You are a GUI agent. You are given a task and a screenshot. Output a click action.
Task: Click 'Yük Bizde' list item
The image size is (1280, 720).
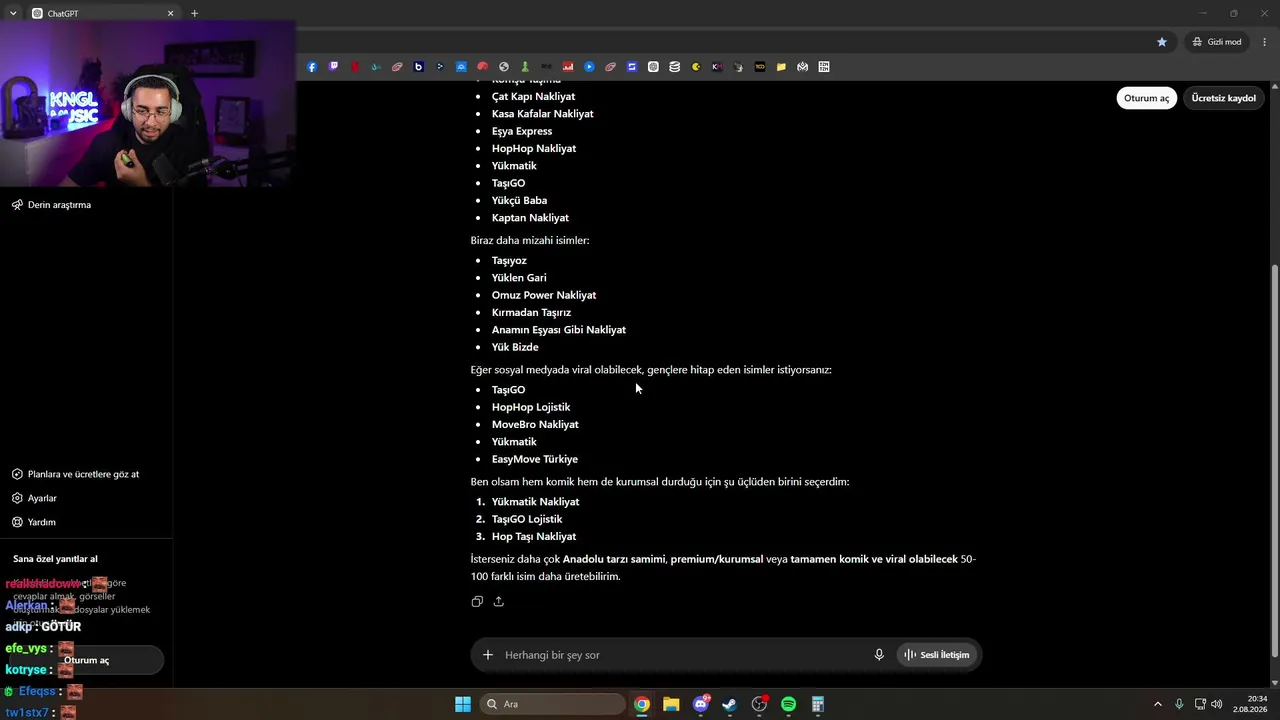(x=515, y=347)
